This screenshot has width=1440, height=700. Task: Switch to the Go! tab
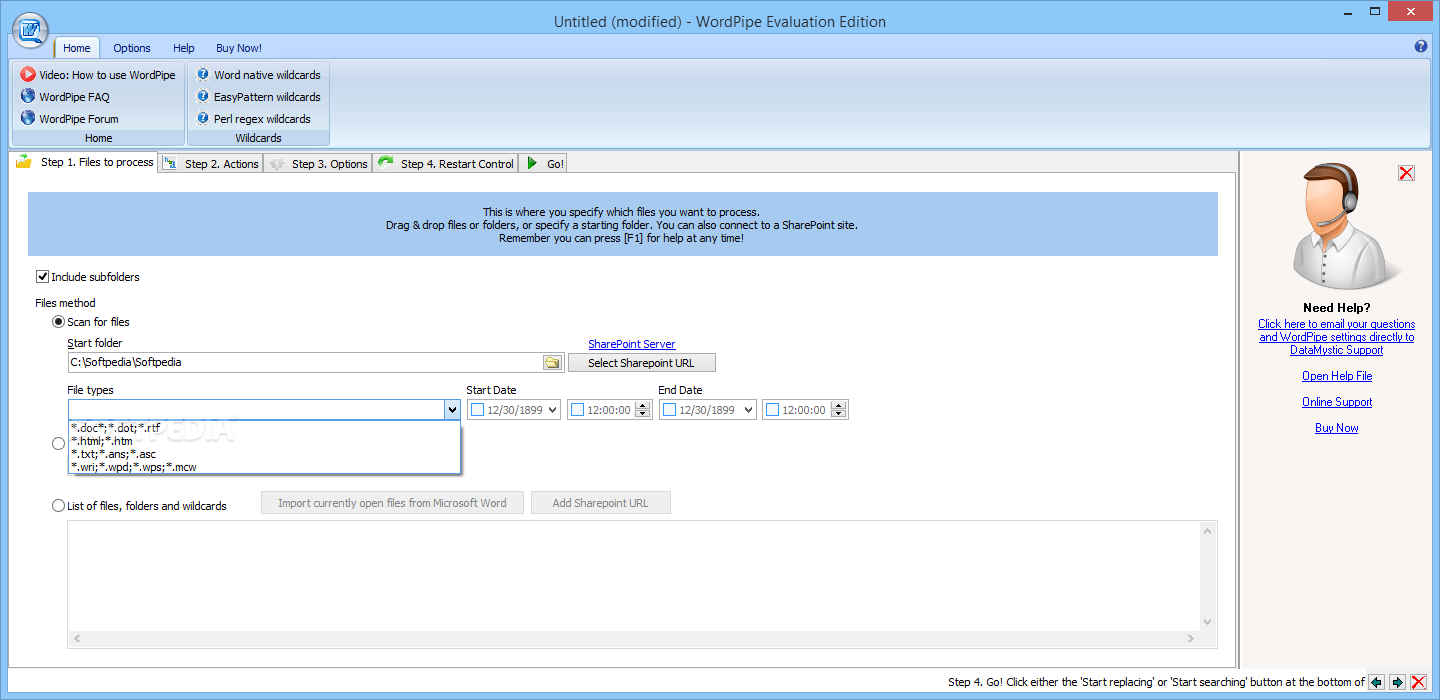(x=544, y=164)
